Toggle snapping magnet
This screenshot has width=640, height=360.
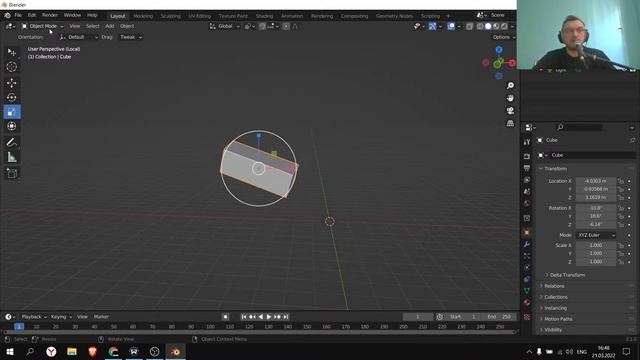tap(262, 26)
